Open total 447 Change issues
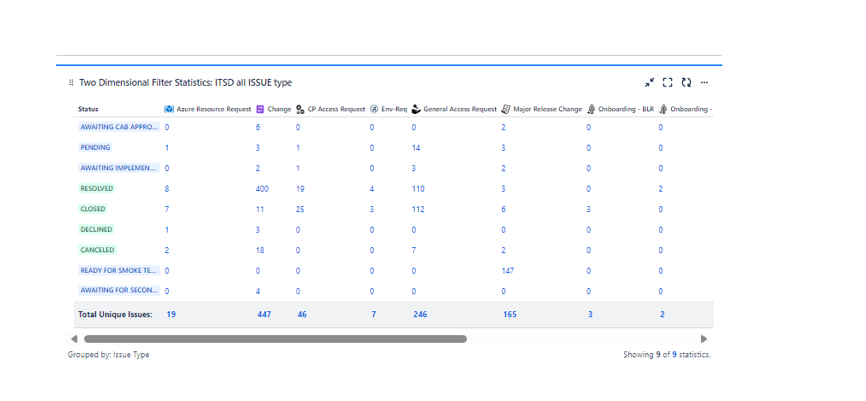 [x=265, y=314]
